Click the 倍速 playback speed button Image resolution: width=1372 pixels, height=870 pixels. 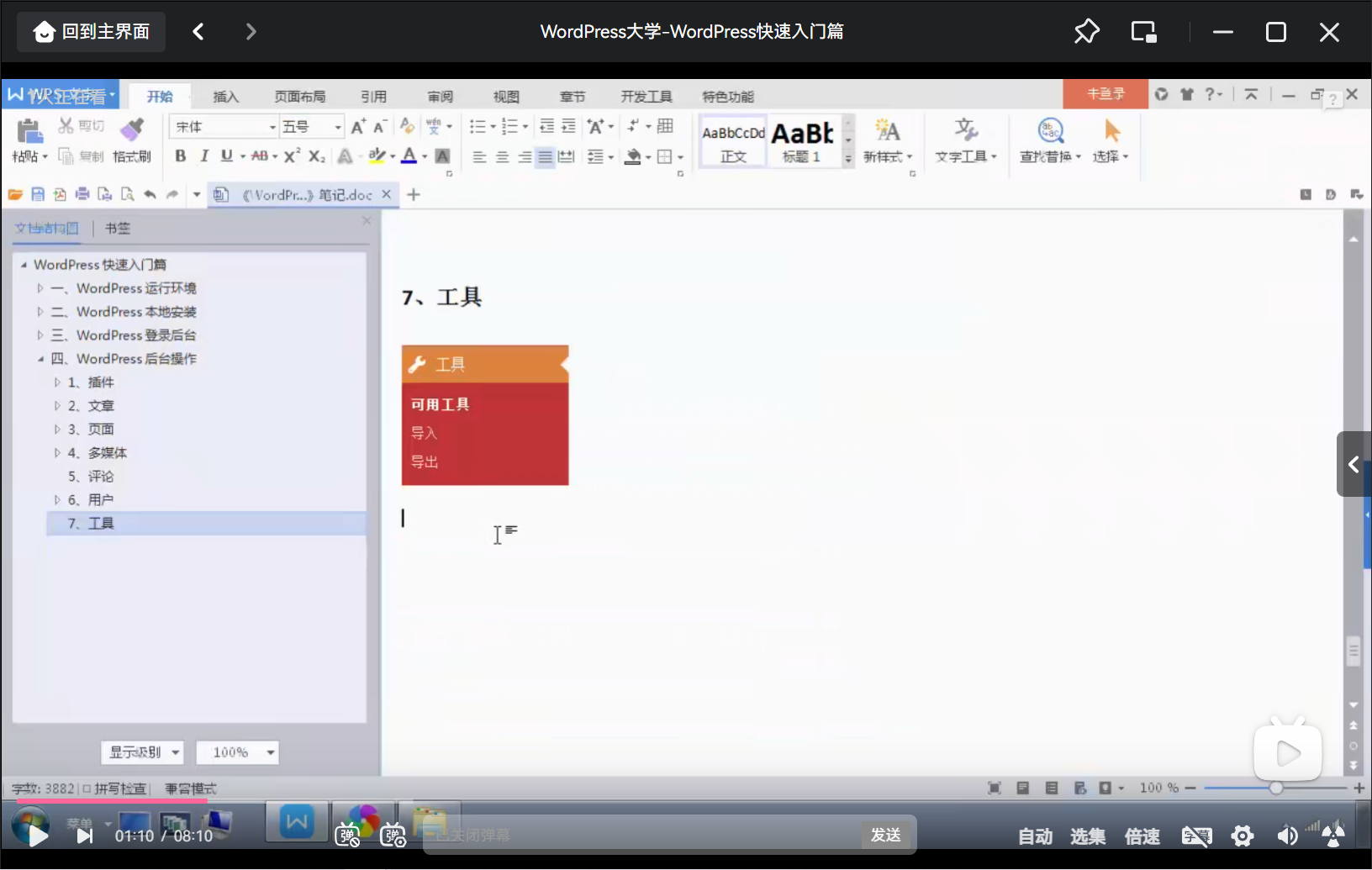(1142, 836)
